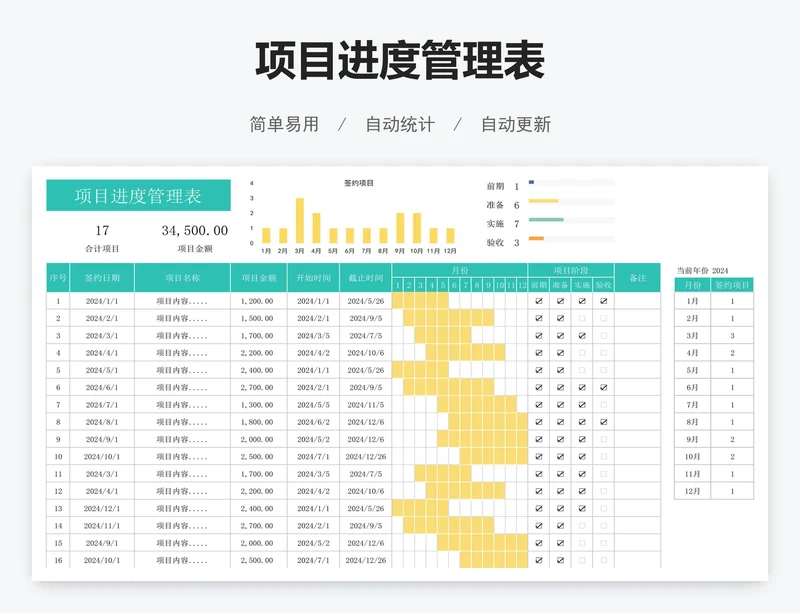Click the 2024/11/5 deadline in row 7
Screen dimensions: 800x613
click(x=366, y=405)
